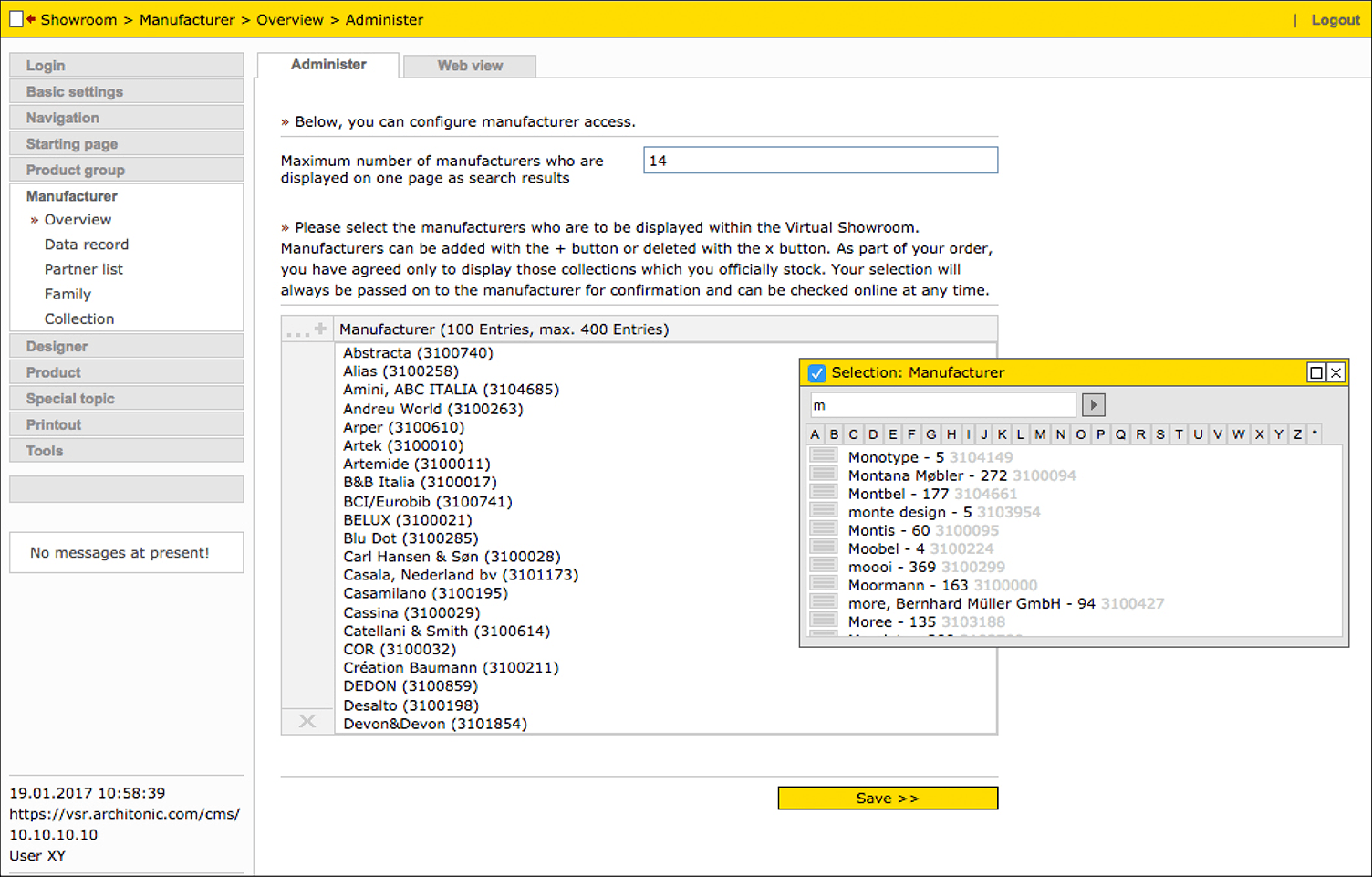Click the list icon beside more, Bernhard Müller
The width and height of the screenshot is (1372, 877).
point(824,602)
